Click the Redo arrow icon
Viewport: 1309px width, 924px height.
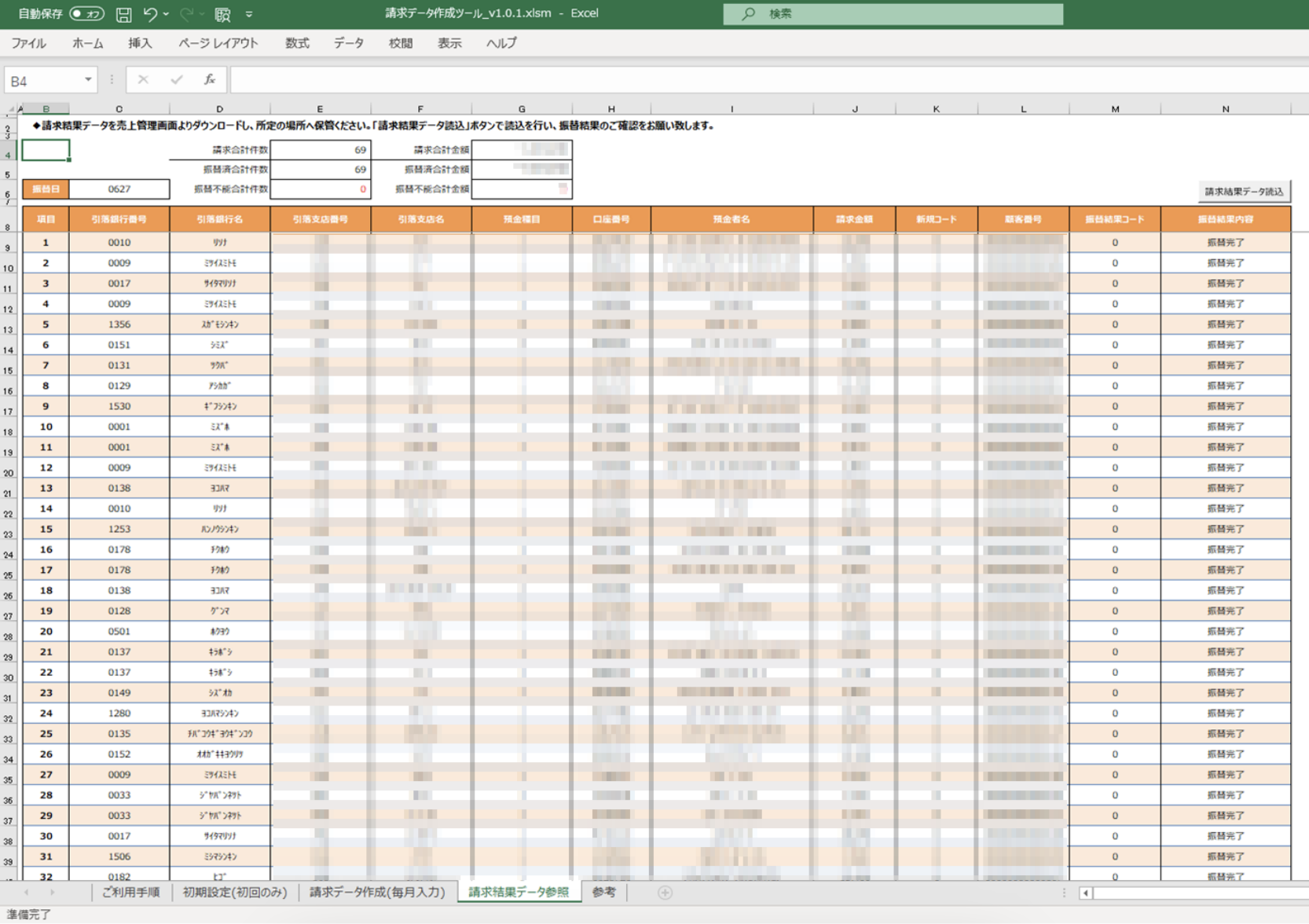186,14
